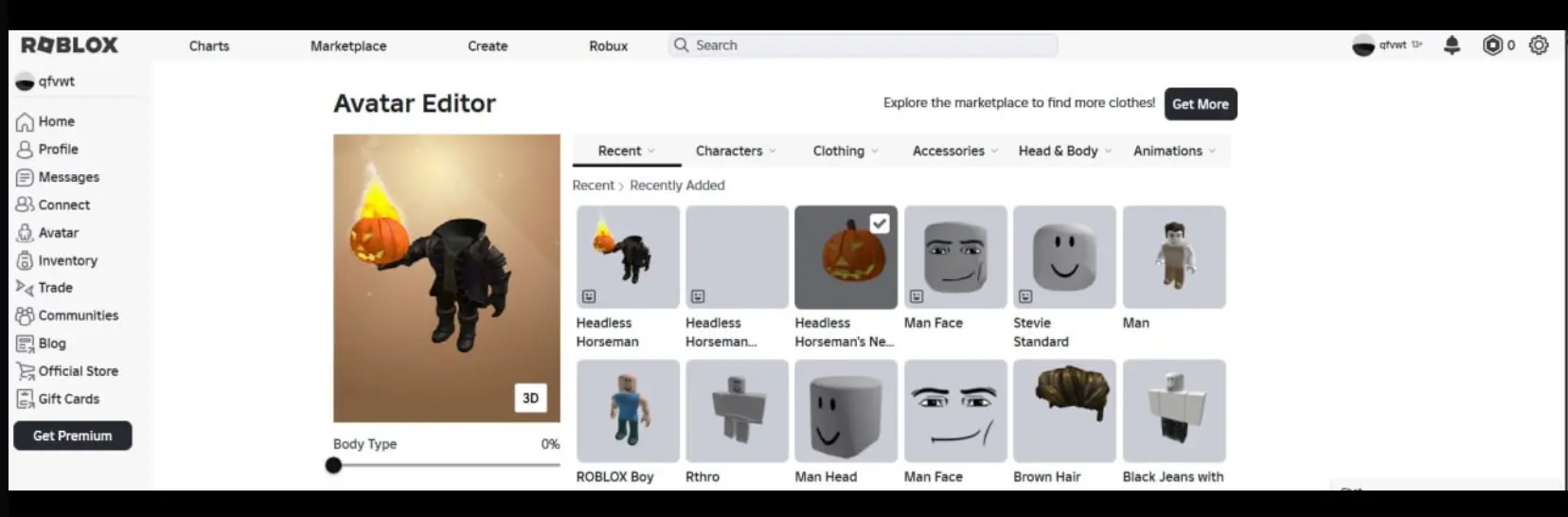1568x517 pixels.
Task: Expand the Clothing dropdown tab
Action: pyautogui.click(x=845, y=152)
